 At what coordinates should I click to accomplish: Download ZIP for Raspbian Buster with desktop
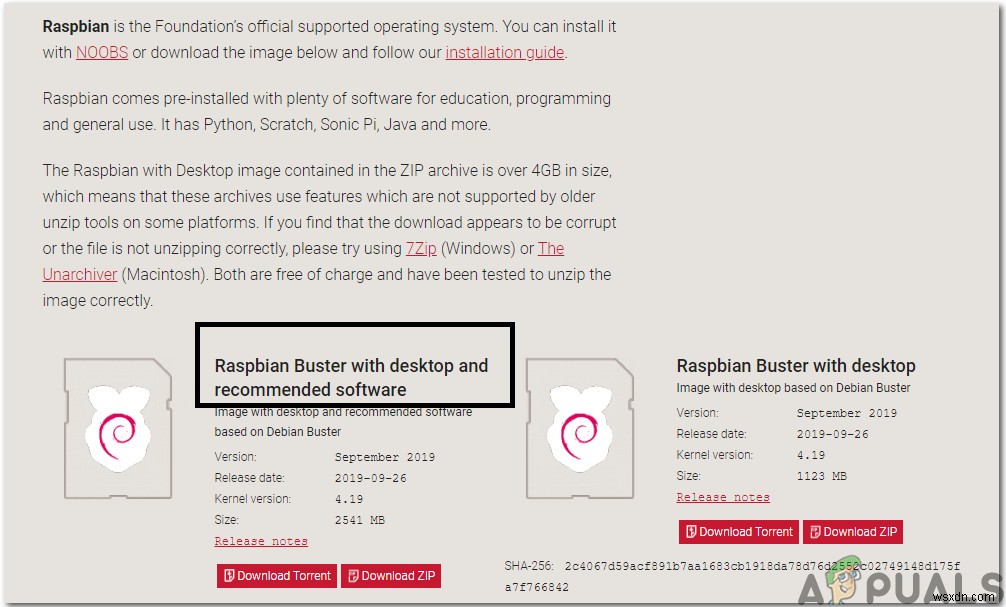852,531
